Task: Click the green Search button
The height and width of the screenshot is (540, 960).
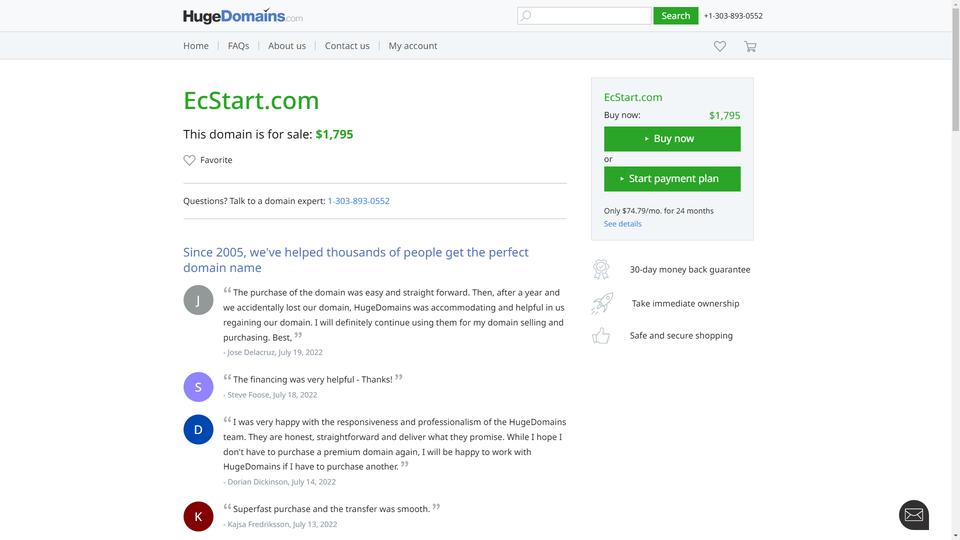Action: pos(675,15)
